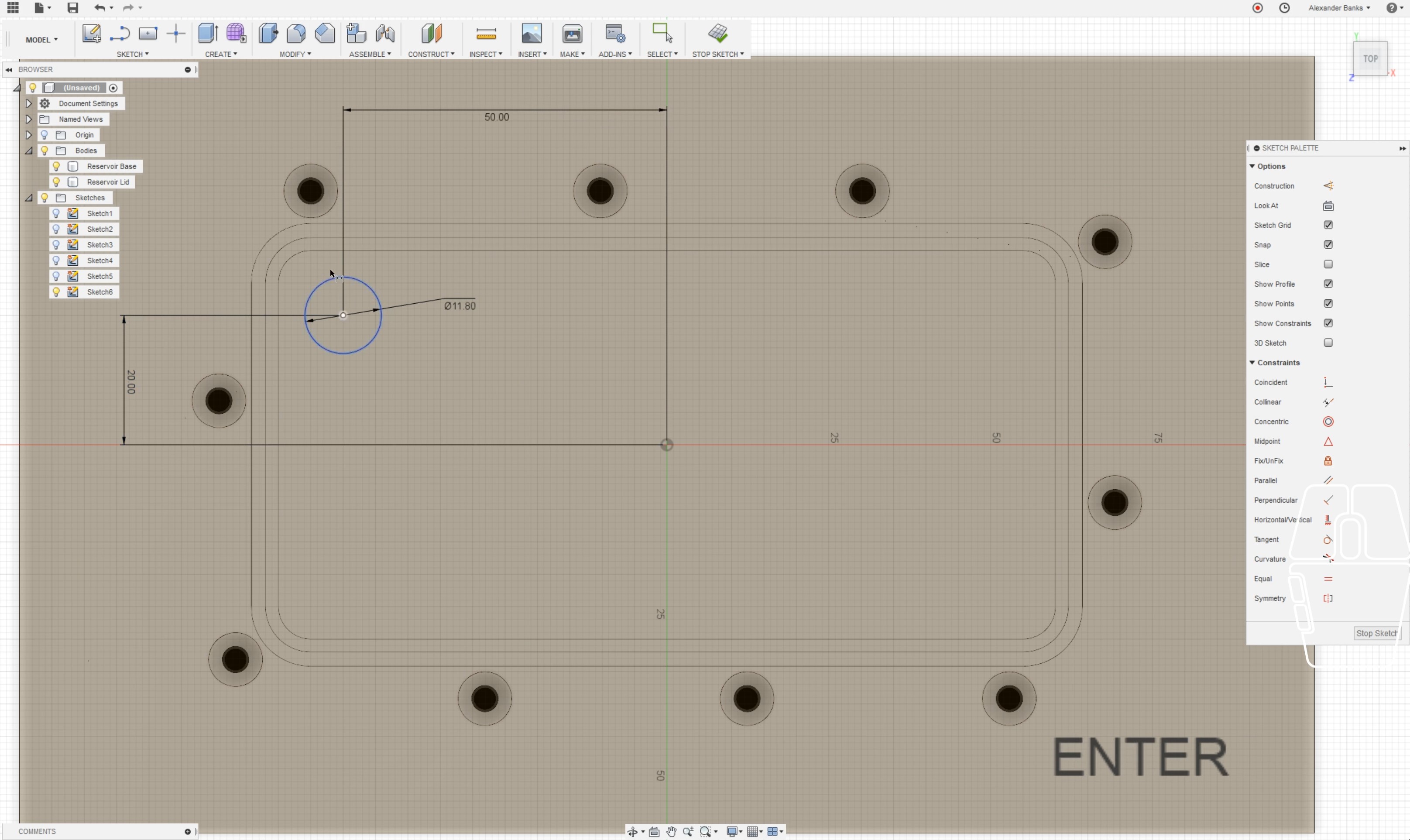The width and height of the screenshot is (1410, 840).
Task: Hide the Reservoir Lid body
Action: click(x=56, y=182)
